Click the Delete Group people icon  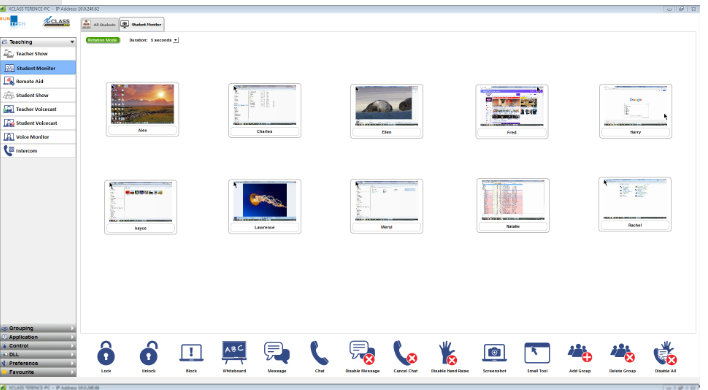click(622, 353)
